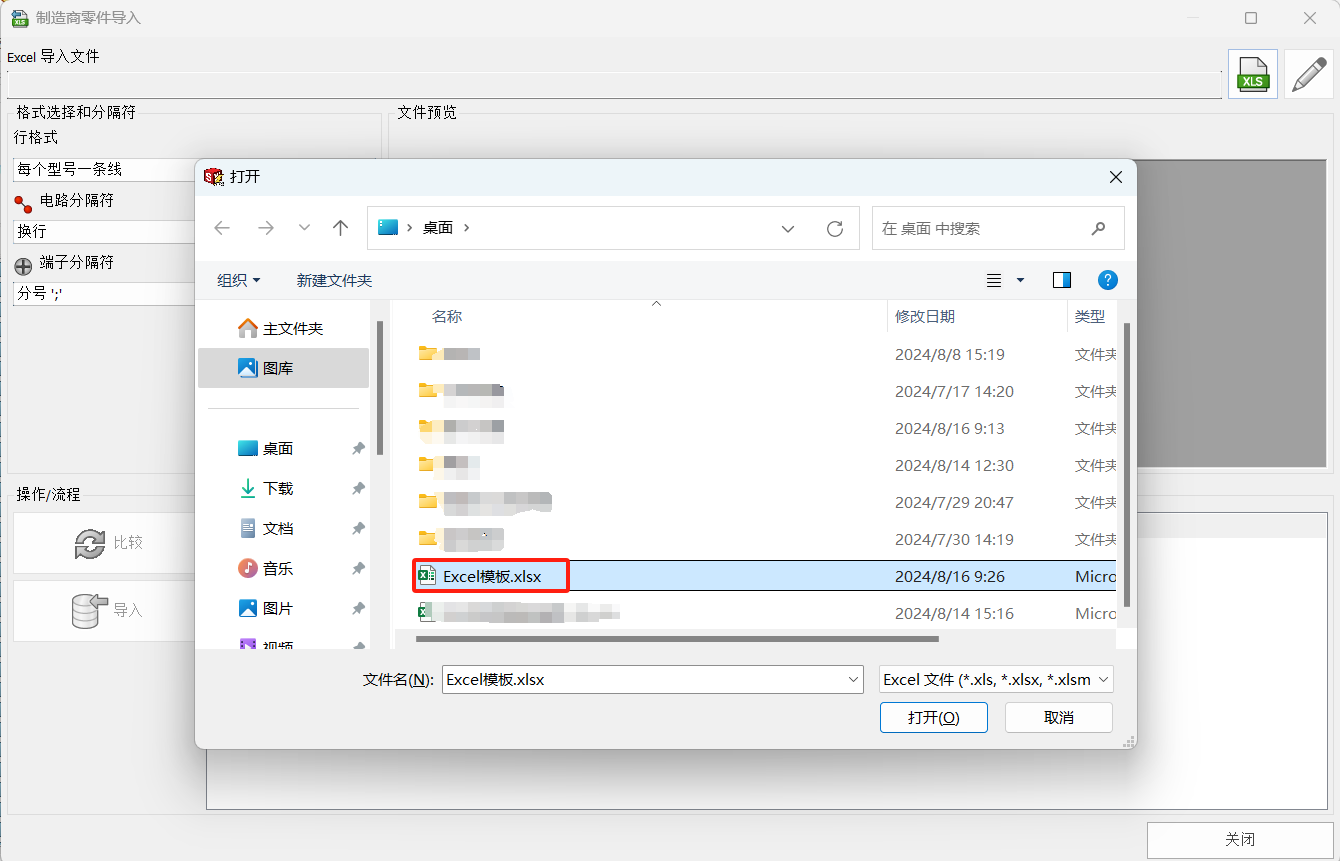Click the search magnifier icon
The width and height of the screenshot is (1340, 861).
(1098, 228)
